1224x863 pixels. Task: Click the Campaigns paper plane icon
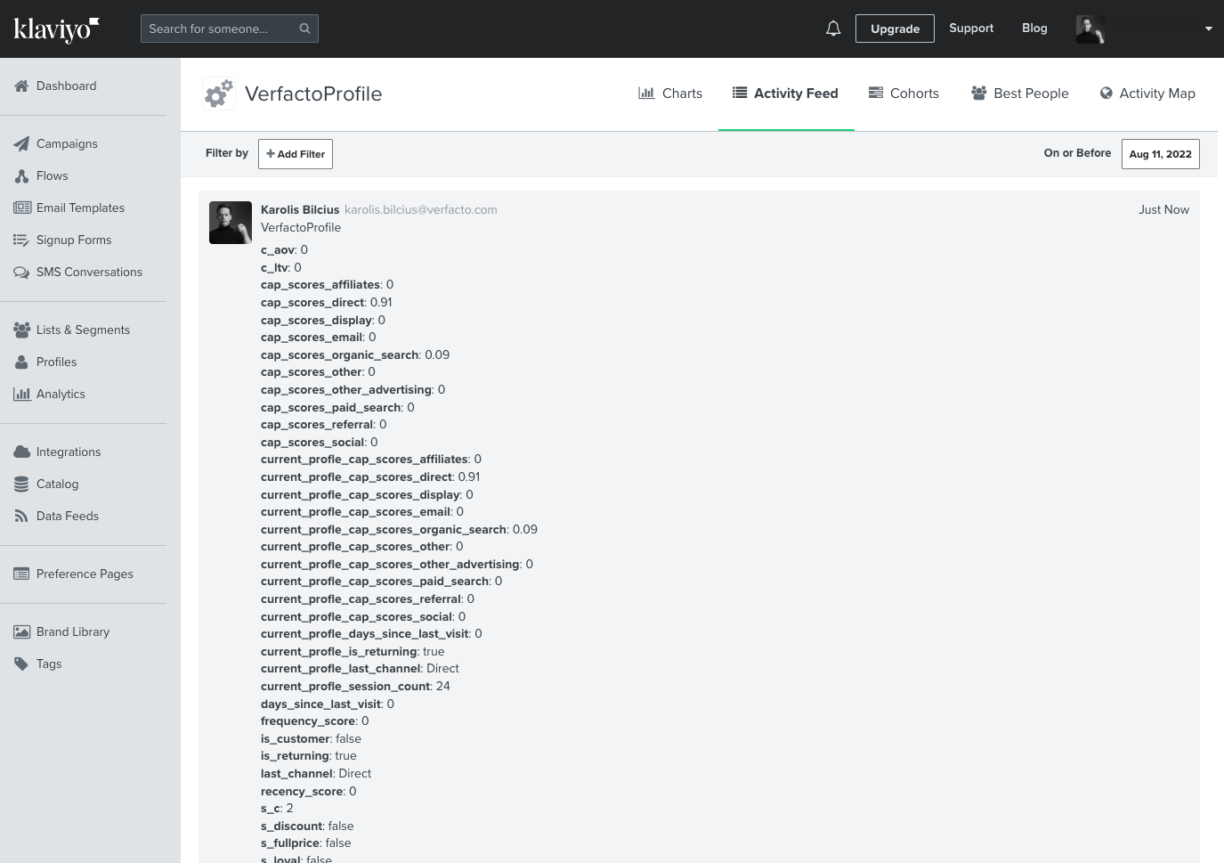(21, 144)
